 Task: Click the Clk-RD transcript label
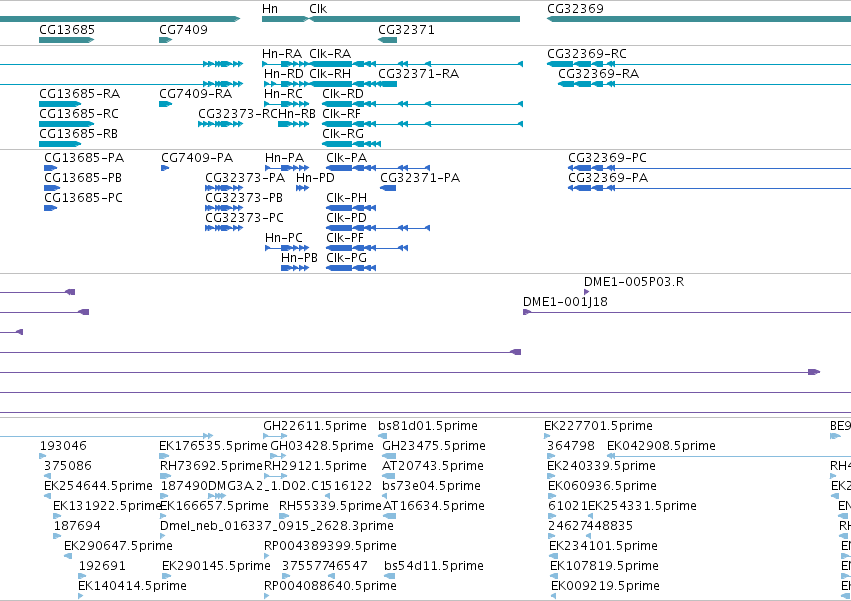click(343, 94)
